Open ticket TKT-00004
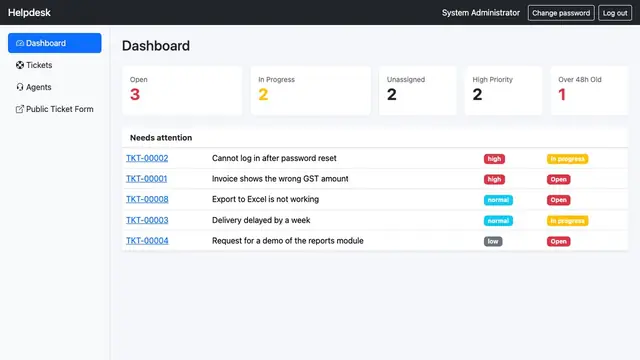Screen dimensions: 640x360 tap(147, 241)
